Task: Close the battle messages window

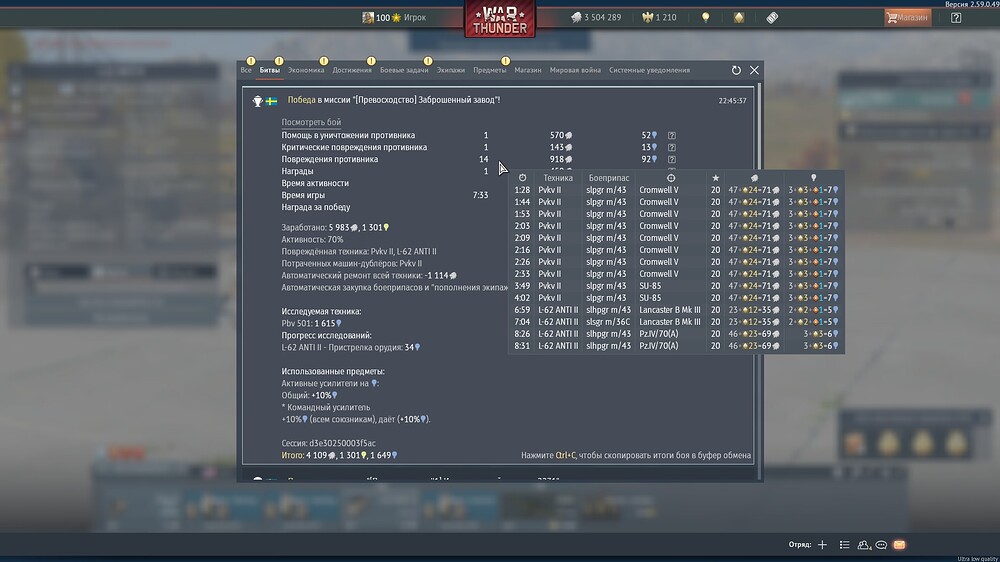Action: pyautogui.click(x=754, y=70)
